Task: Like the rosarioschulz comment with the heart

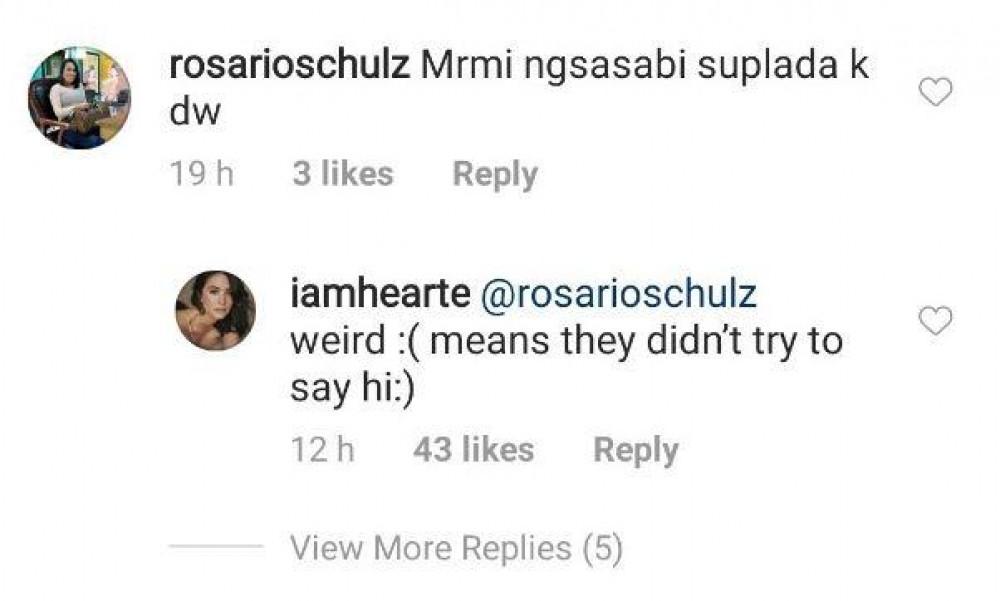Action: pyautogui.click(x=936, y=93)
